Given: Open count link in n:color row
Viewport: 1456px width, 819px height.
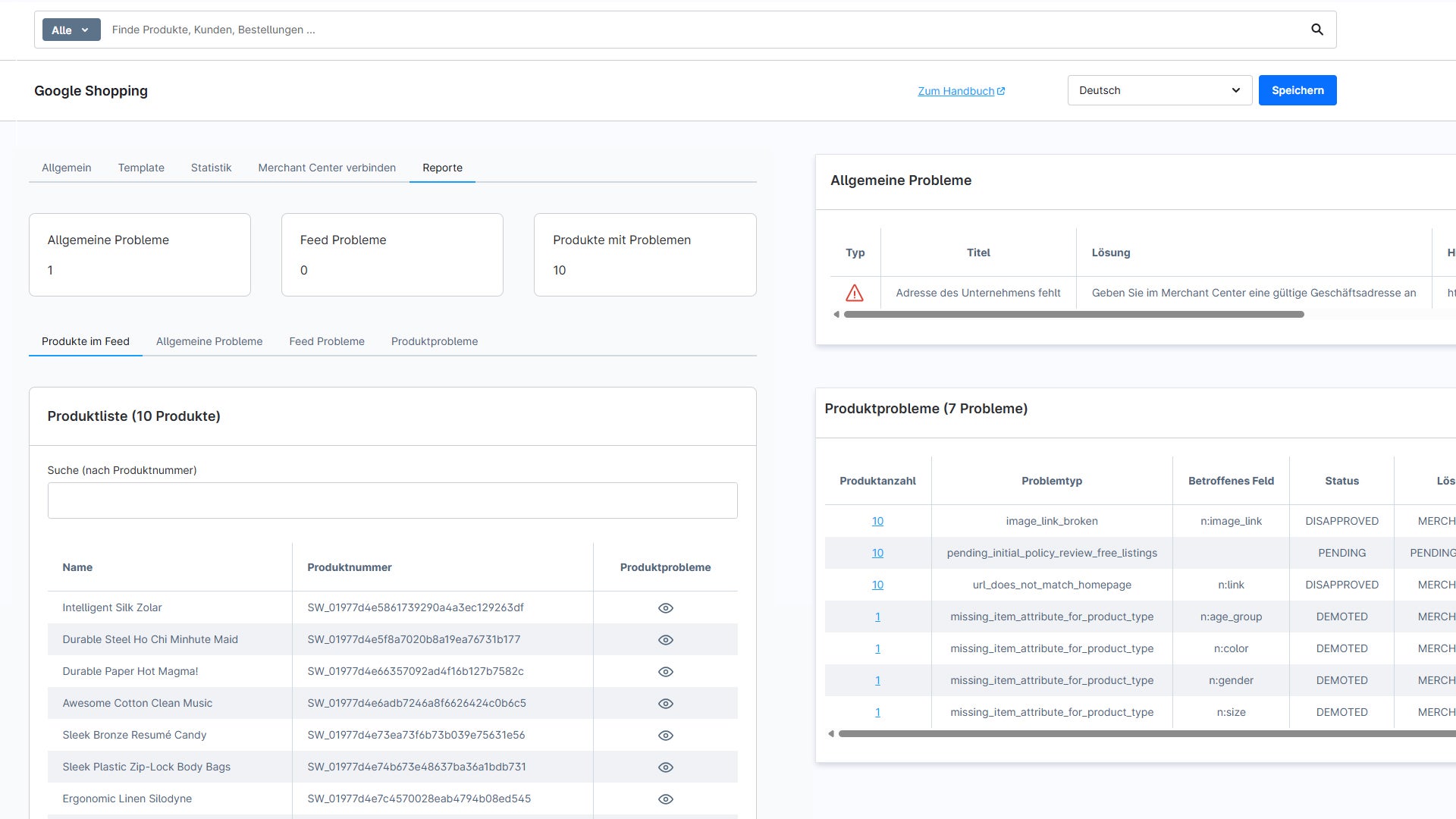Looking at the screenshot, I should 877,648.
